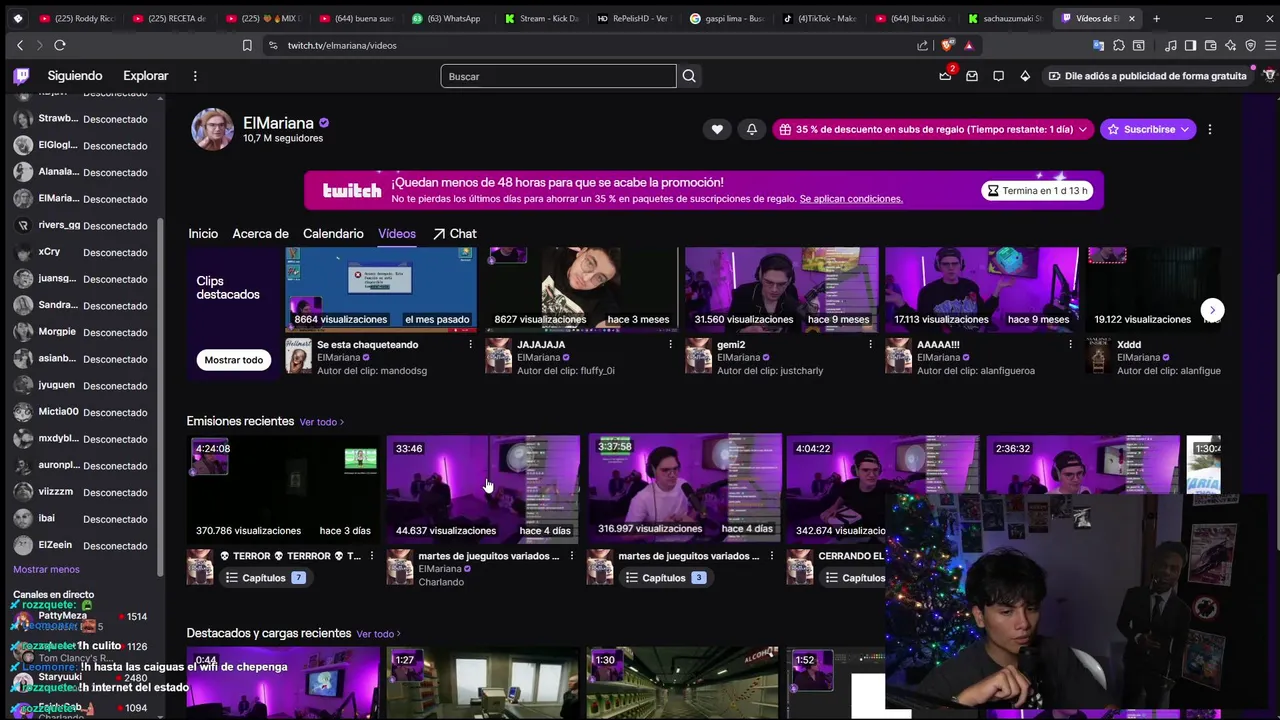Open whispers chat bubble icon
The image size is (1280, 720).
[x=998, y=76]
